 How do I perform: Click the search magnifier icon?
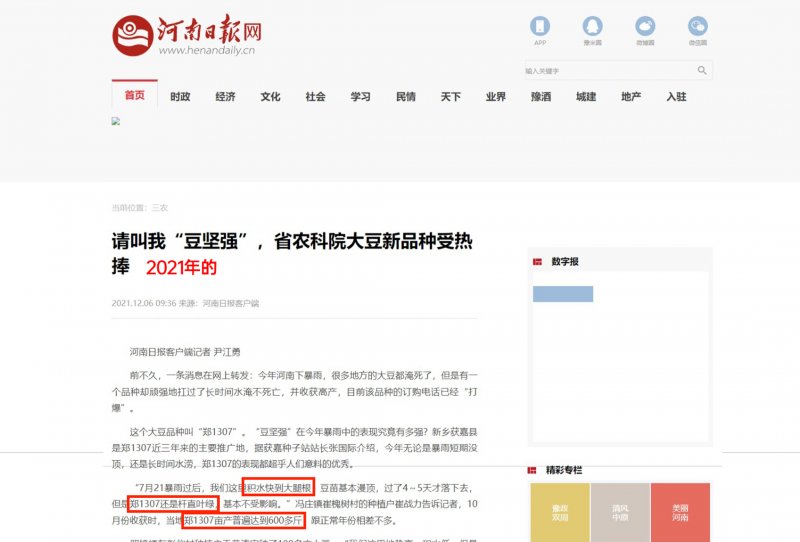tap(702, 70)
